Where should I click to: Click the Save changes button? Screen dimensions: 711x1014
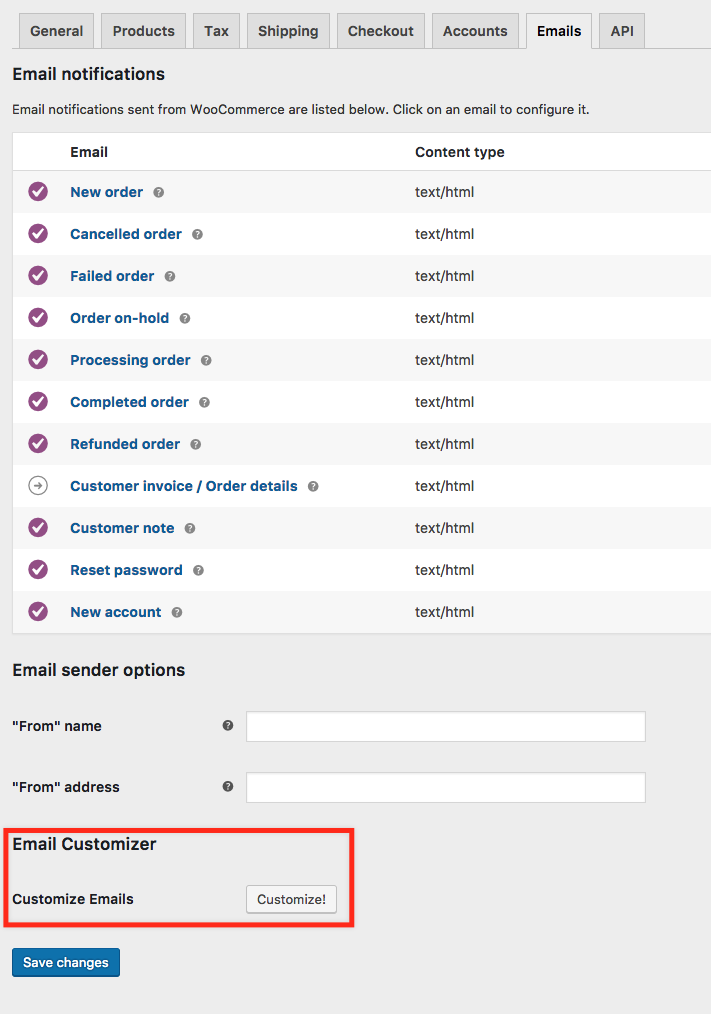point(66,962)
